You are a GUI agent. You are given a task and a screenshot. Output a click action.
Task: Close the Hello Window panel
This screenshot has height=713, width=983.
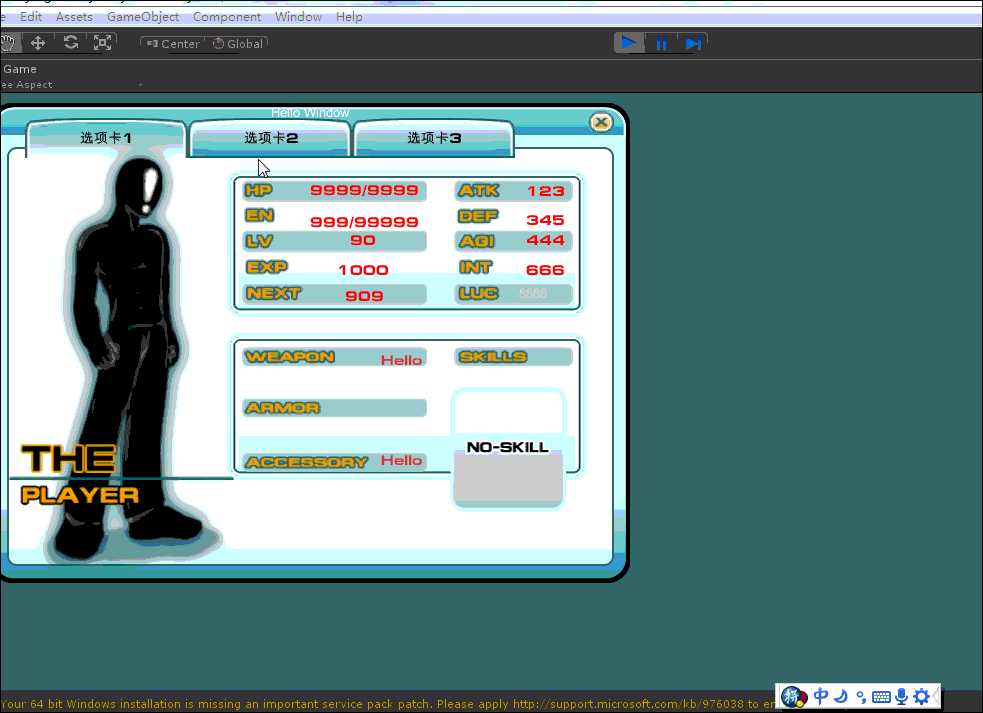click(x=601, y=122)
